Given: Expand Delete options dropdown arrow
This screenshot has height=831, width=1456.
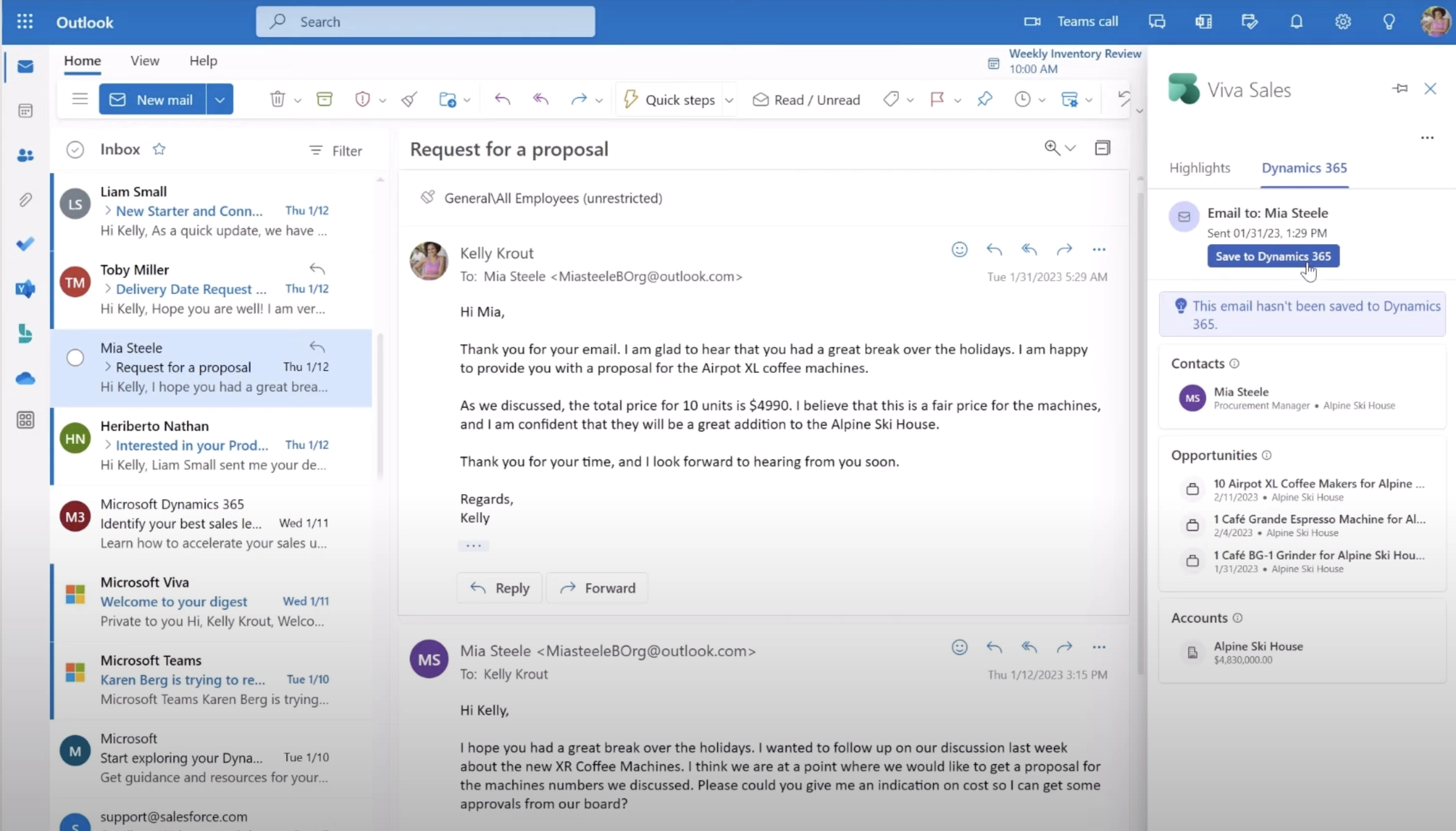Looking at the screenshot, I should coord(297,100).
